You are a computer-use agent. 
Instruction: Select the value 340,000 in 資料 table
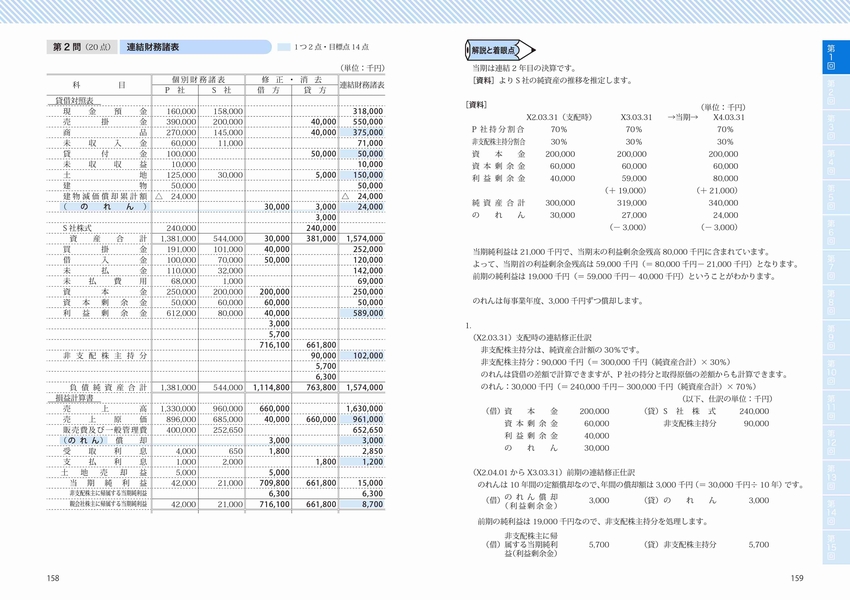point(723,203)
